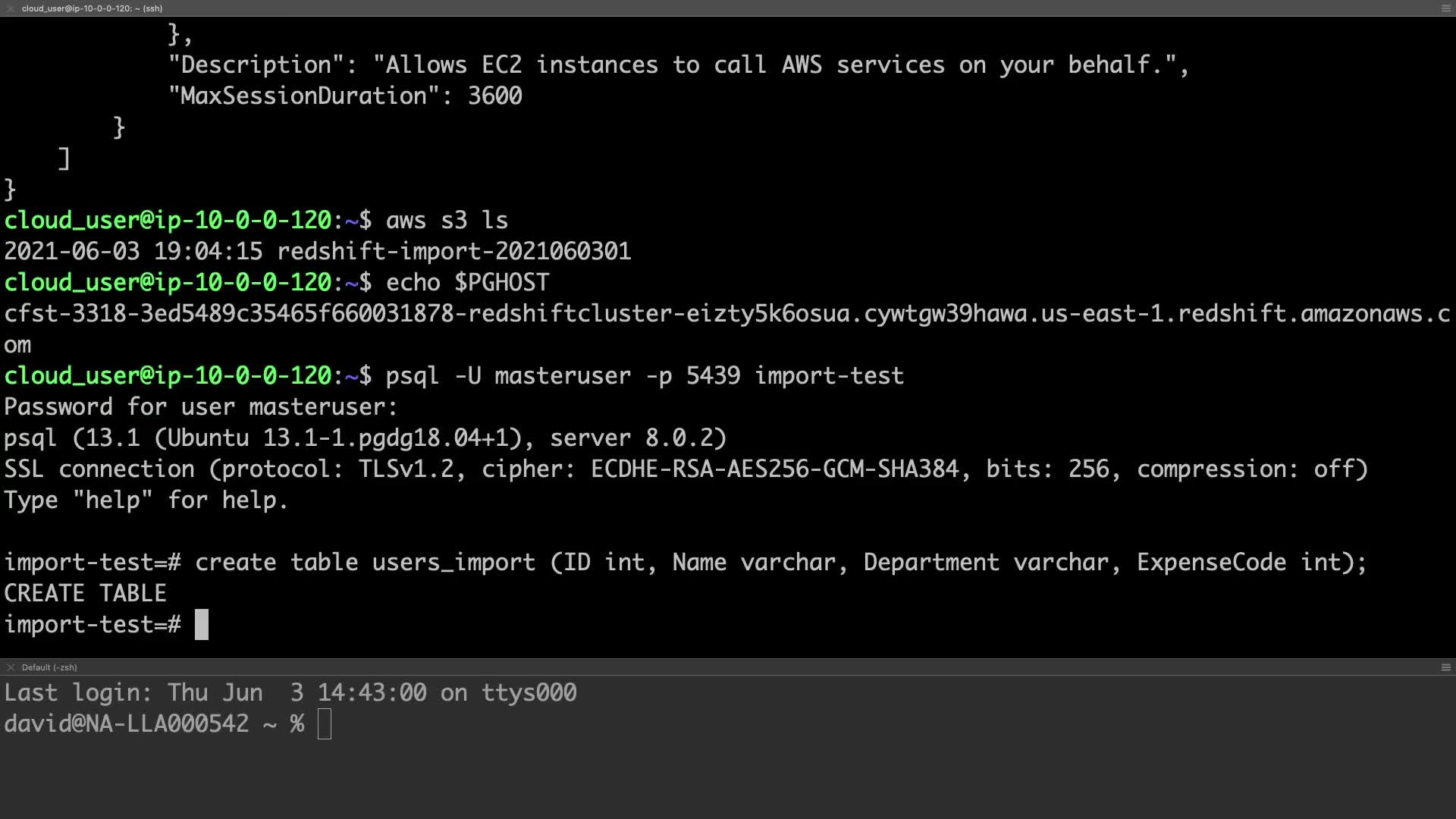Image resolution: width=1456 pixels, height=819 pixels.
Task: Click the redshift-import-2021060301 bucket name
Action: coord(453,252)
